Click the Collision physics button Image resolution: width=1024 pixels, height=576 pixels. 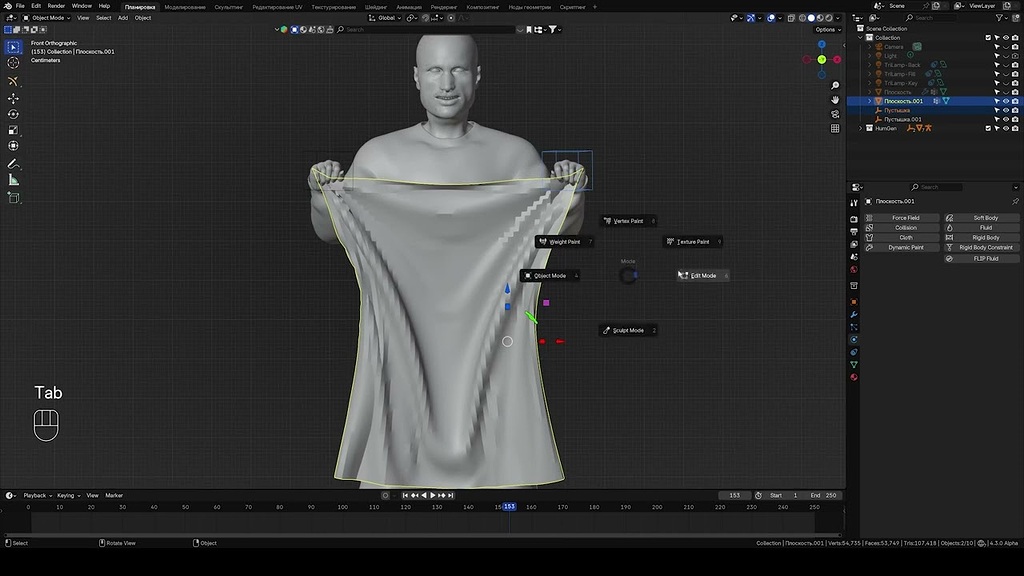tap(901, 228)
